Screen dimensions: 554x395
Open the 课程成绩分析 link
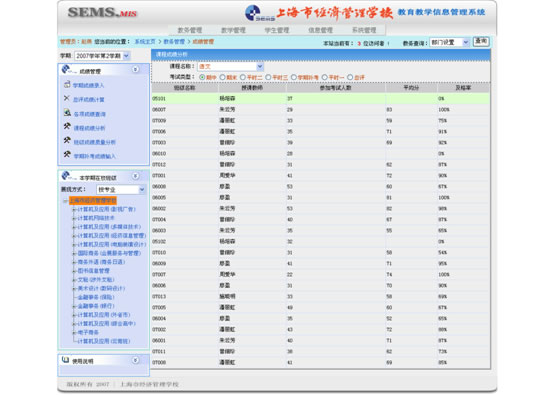[89, 128]
